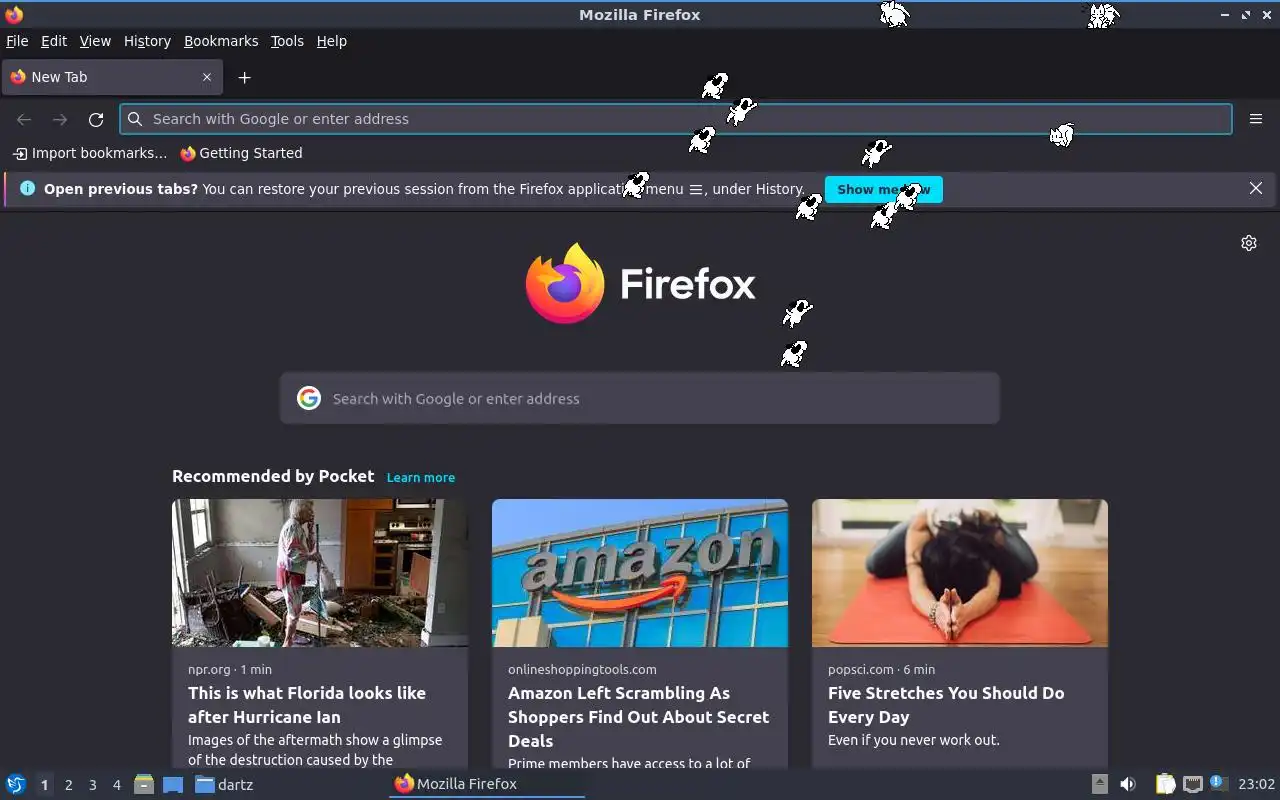The width and height of the screenshot is (1280, 800).
Task: Open the View menu
Action: click(x=95, y=41)
